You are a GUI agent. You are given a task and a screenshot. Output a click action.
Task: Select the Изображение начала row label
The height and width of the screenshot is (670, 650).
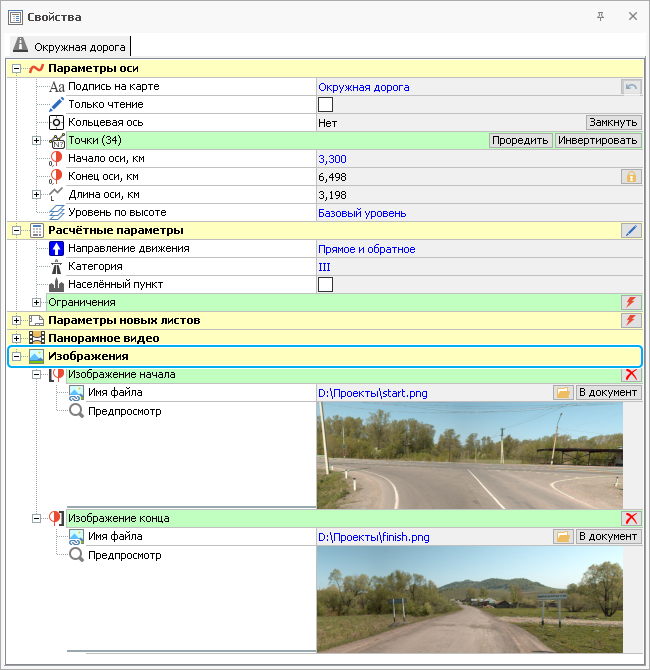click(x=122, y=374)
